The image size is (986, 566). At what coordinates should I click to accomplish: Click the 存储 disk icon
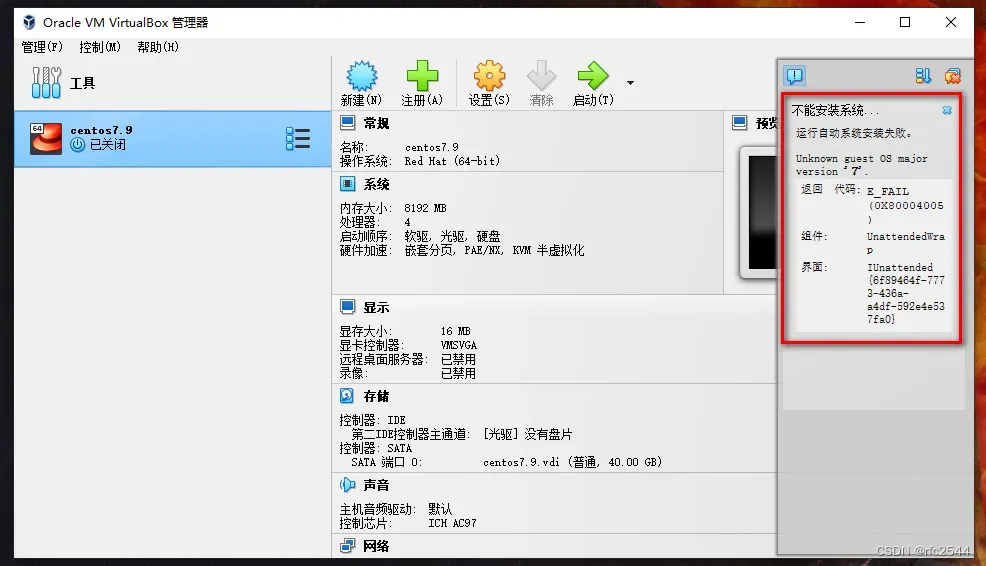click(347, 396)
